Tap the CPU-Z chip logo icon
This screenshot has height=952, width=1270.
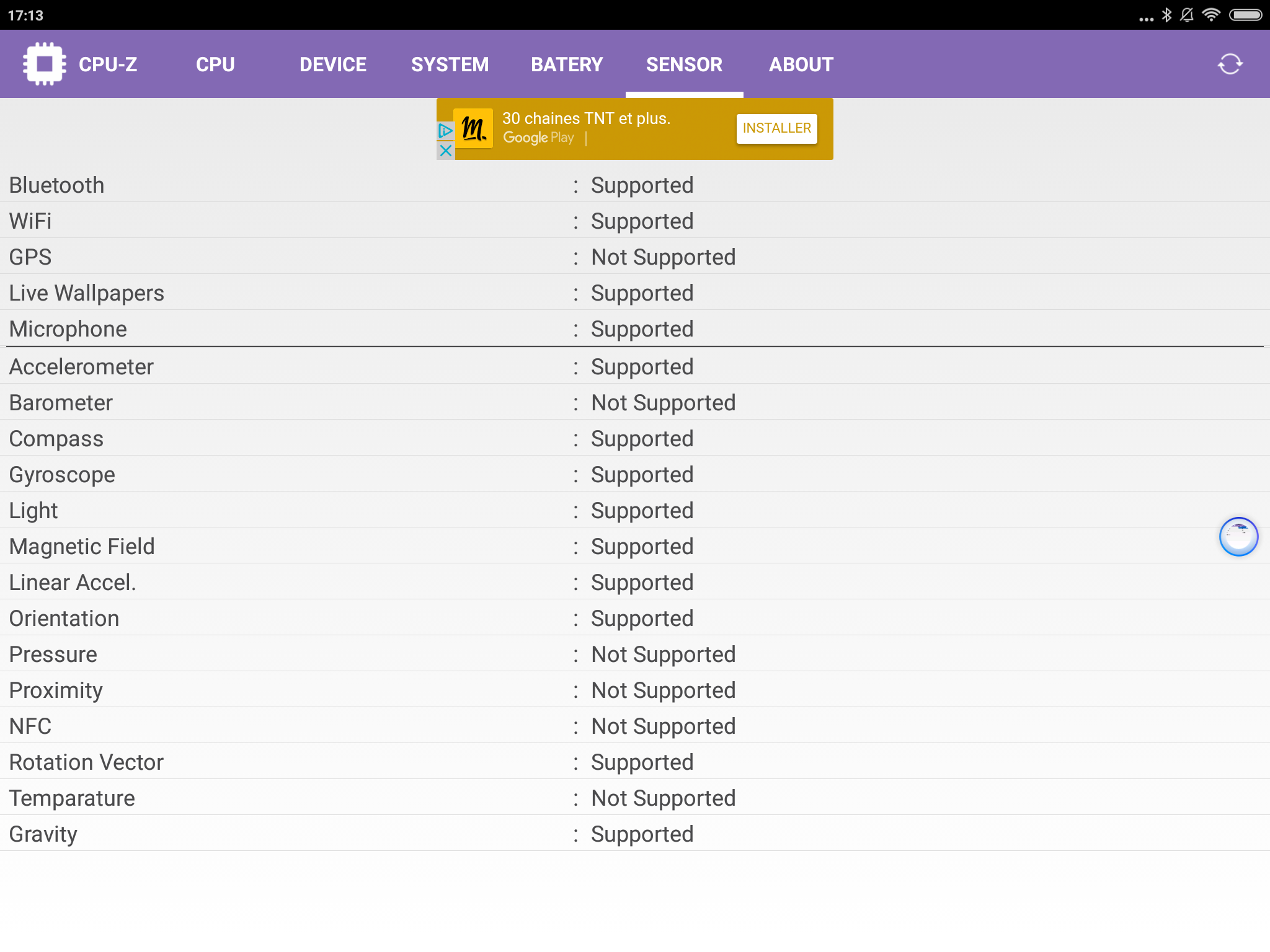[x=44, y=64]
